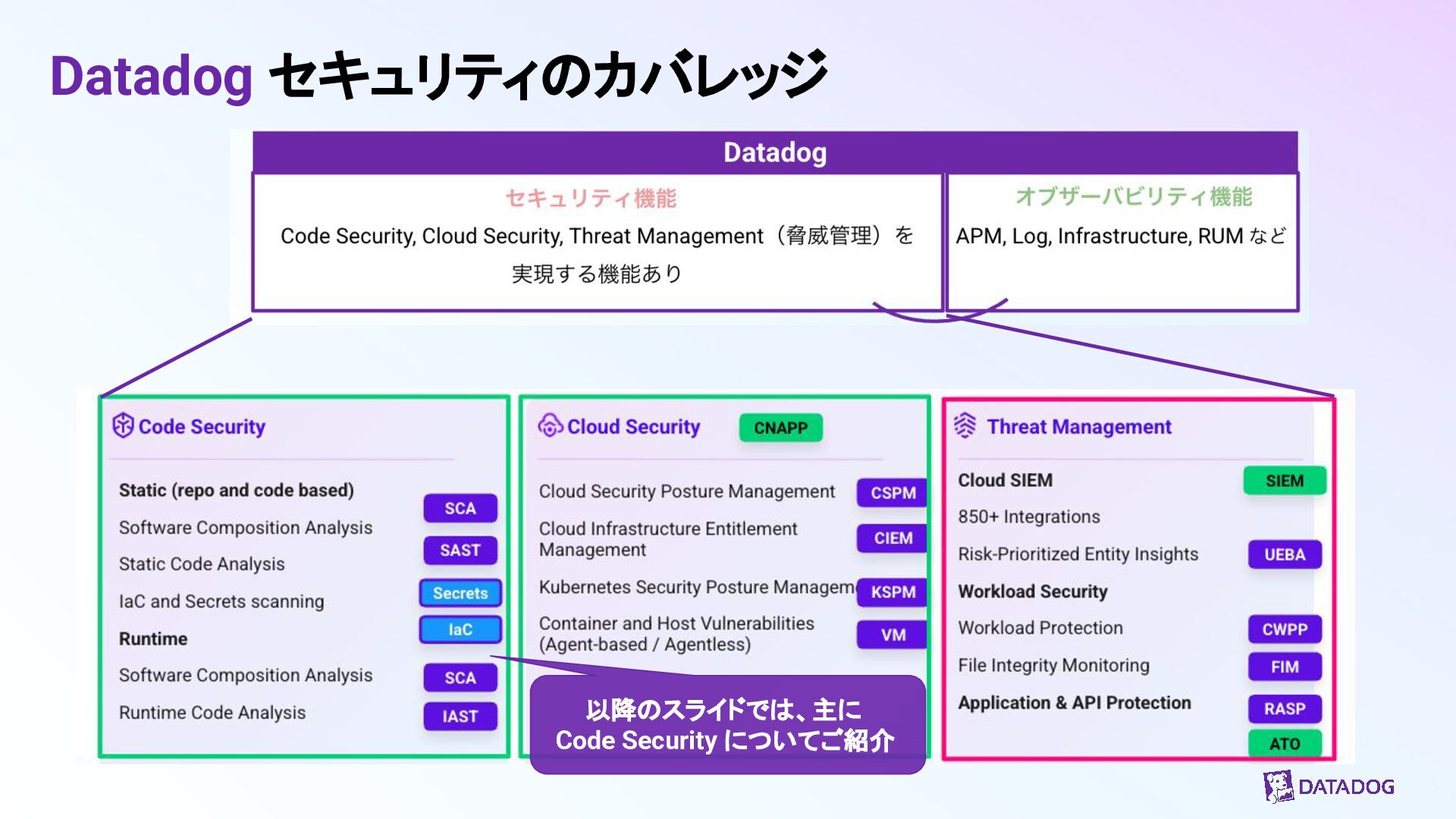The width and height of the screenshot is (1456, 819).
Task: Click the green ATO badge
Action: [1284, 744]
